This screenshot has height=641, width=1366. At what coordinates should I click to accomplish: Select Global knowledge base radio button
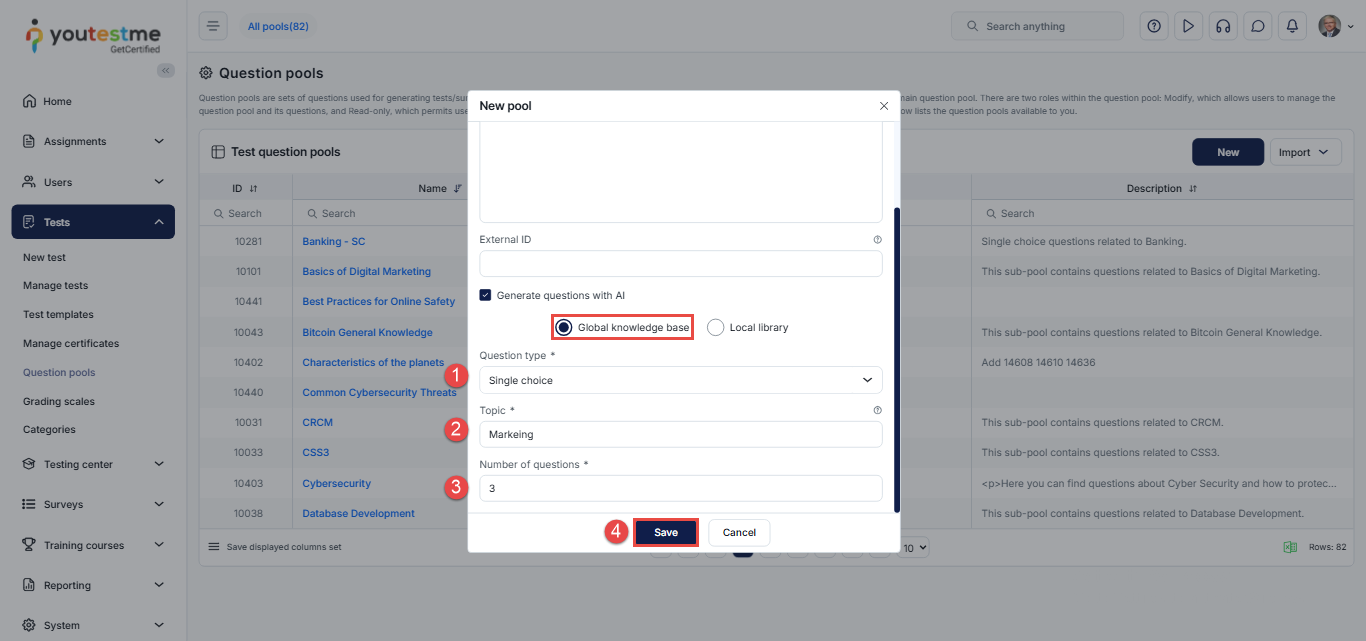point(564,327)
